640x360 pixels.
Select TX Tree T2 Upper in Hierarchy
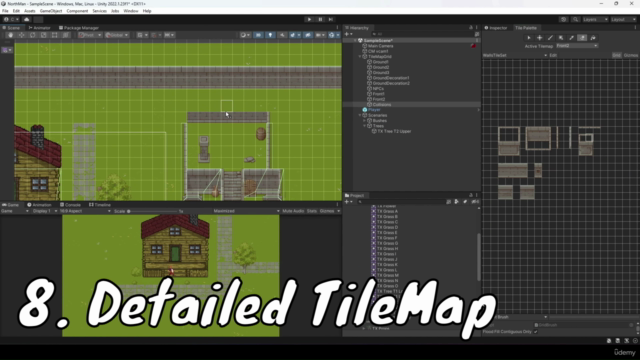[394, 131]
